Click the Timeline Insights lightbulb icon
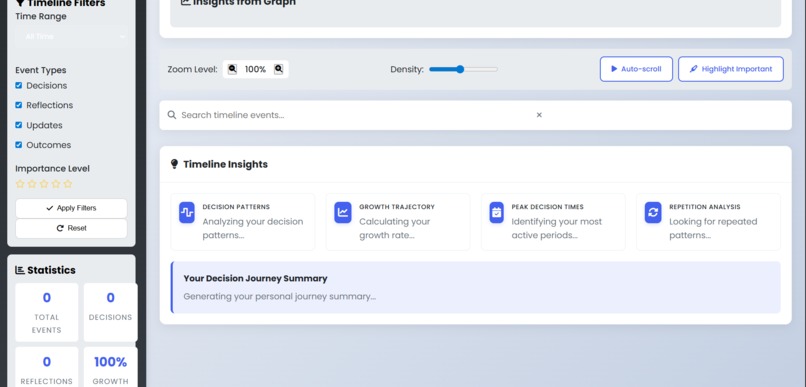 tap(174, 164)
